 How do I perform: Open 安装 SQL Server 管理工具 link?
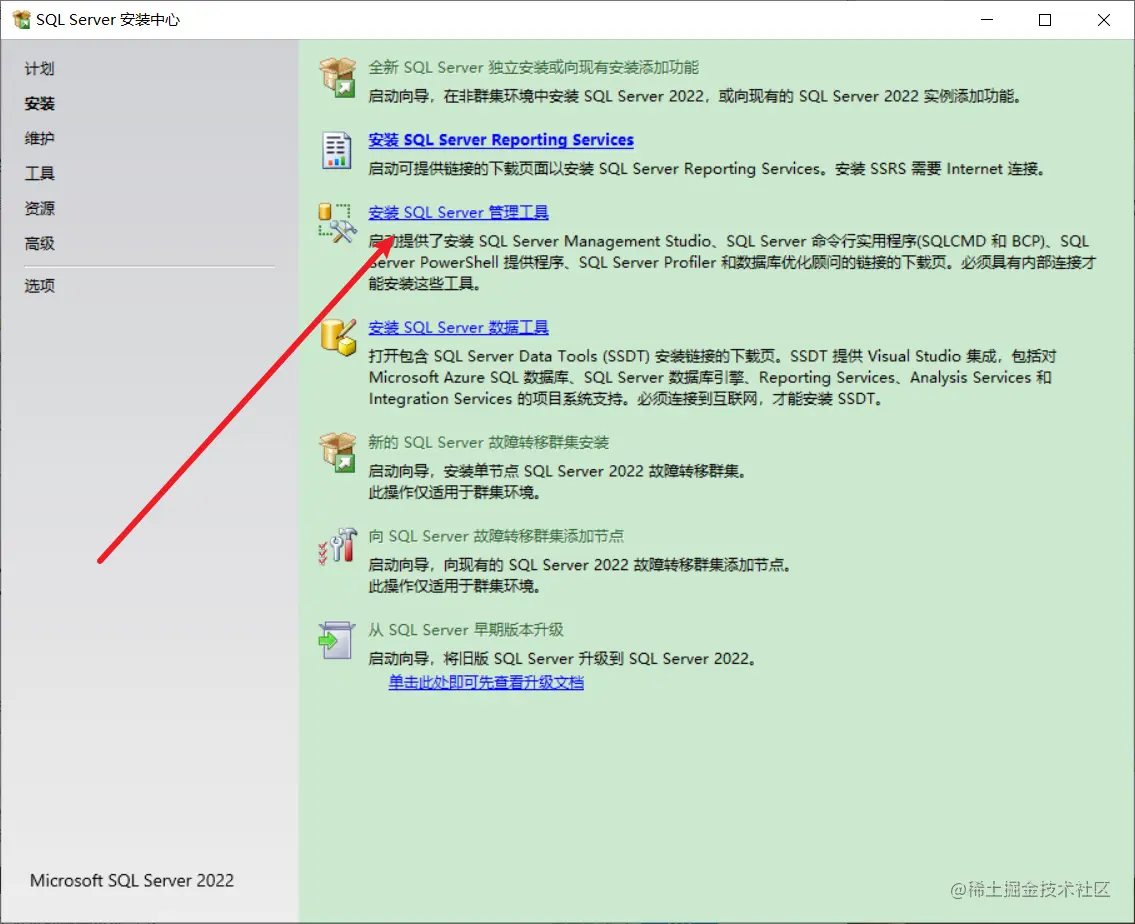[x=458, y=212]
